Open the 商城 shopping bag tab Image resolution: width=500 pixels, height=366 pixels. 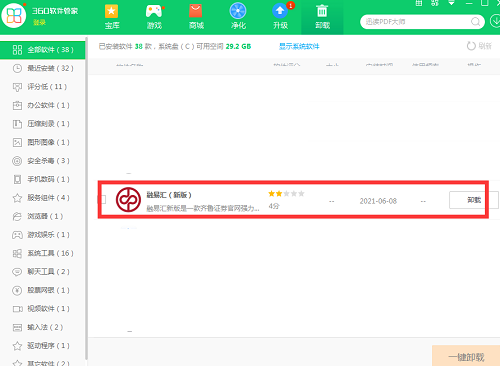tap(196, 17)
